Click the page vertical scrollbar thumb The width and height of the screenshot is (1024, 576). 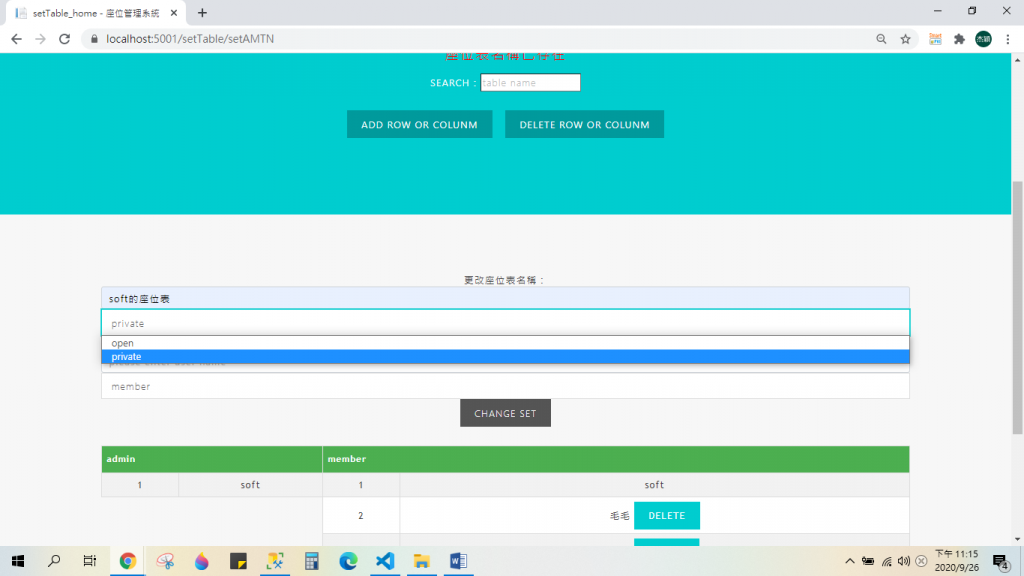(x=1017, y=307)
